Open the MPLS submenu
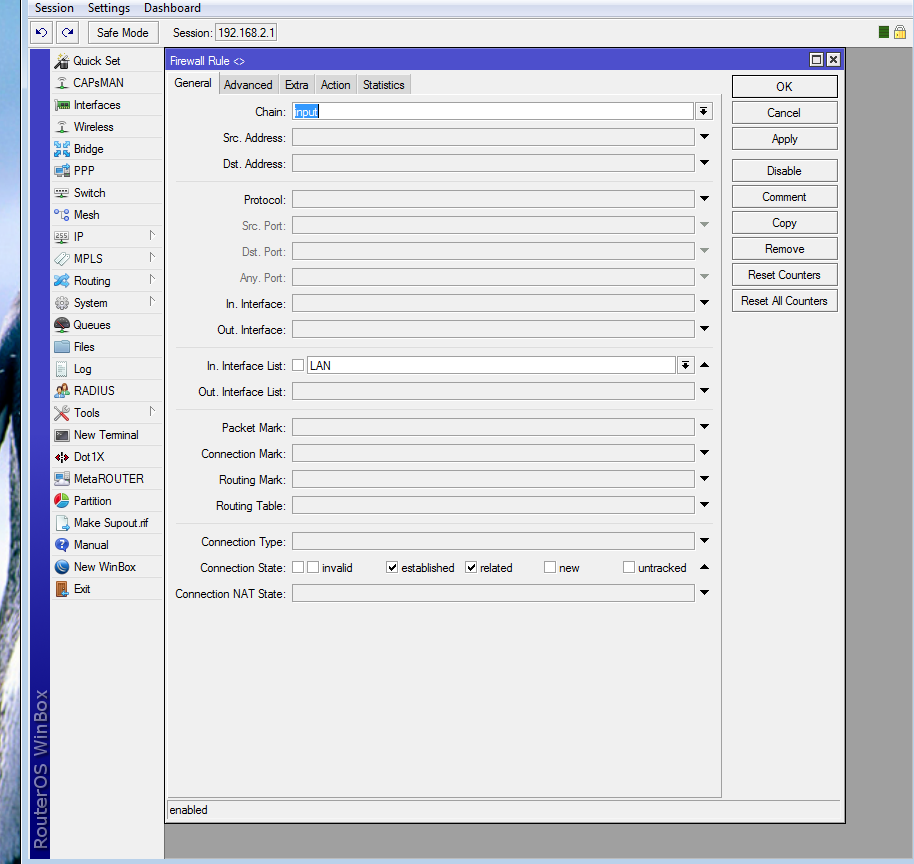 click(x=106, y=259)
